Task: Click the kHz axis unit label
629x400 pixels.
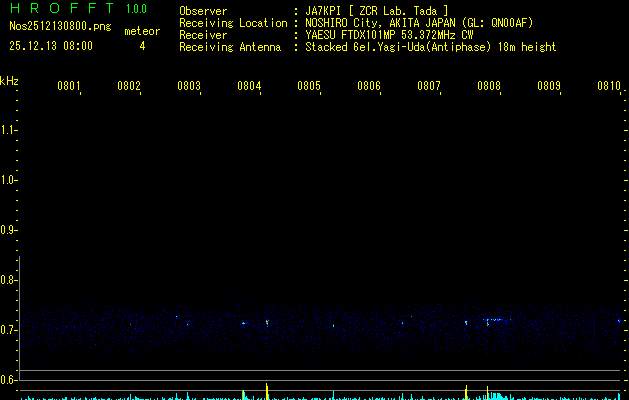Action: 9,80
